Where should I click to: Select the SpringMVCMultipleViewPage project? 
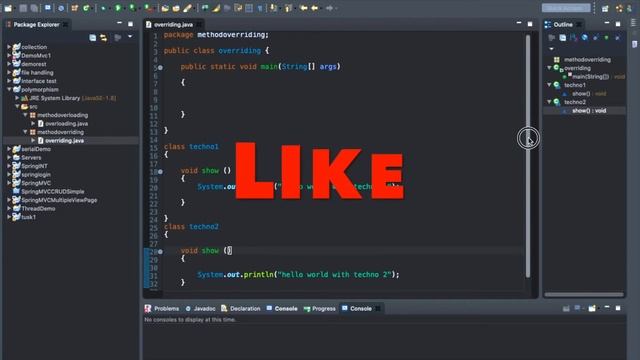coord(59,200)
